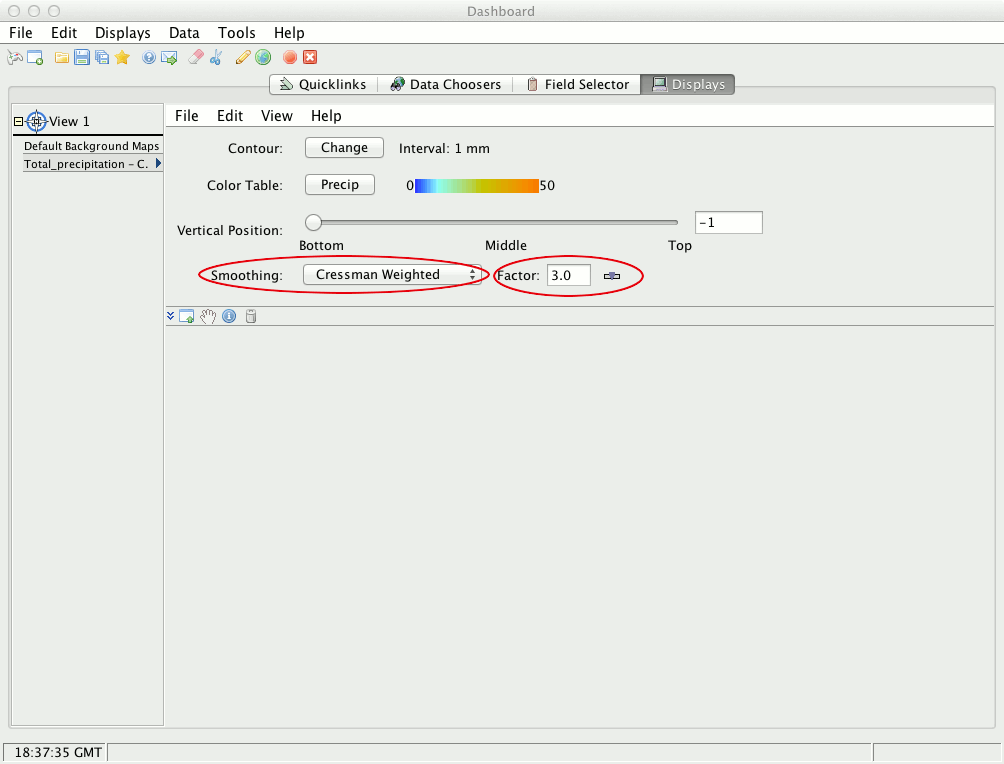Click the hand icon in display toolbar

click(208, 317)
